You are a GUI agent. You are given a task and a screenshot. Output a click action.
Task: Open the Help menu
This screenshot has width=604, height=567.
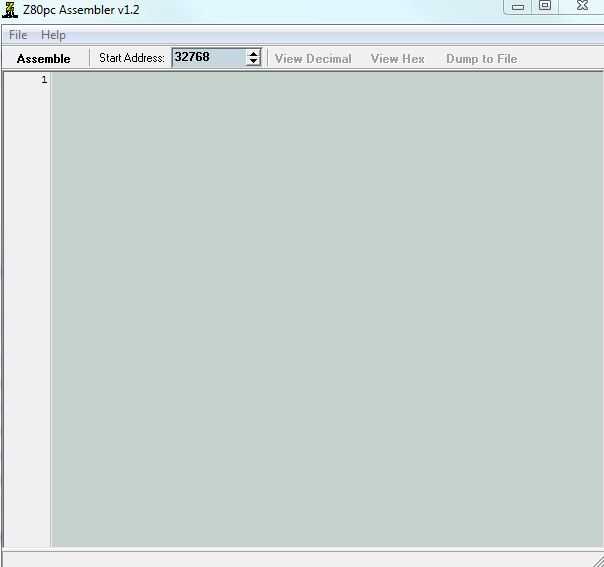click(x=53, y=35)
